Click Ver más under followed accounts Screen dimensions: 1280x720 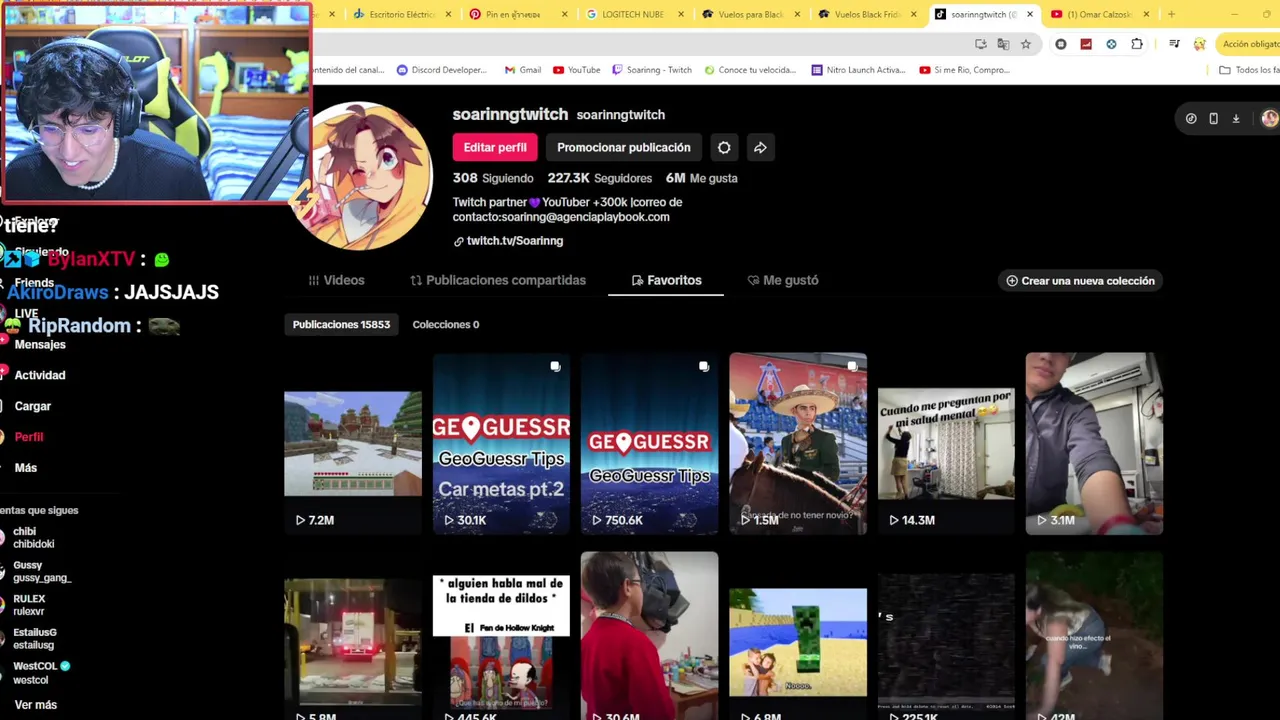(x=35, y=705)
